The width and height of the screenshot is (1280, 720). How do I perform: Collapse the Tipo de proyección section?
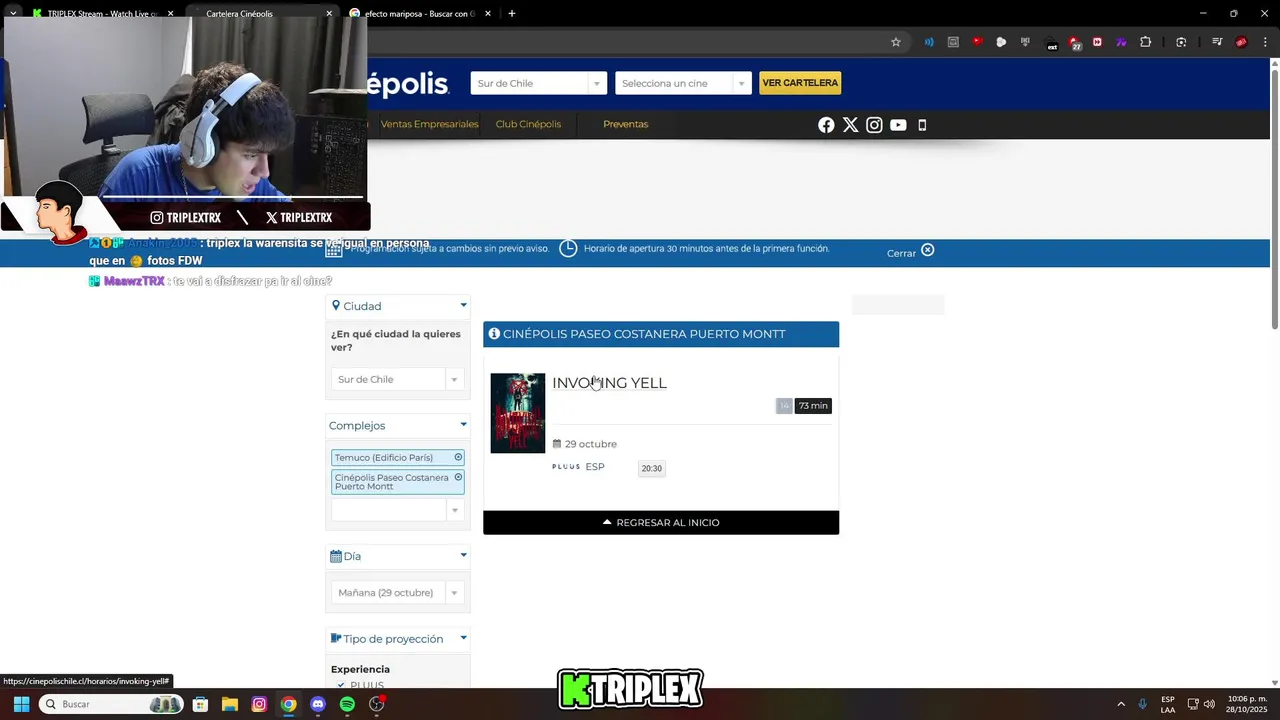click(x=463, y=638)
